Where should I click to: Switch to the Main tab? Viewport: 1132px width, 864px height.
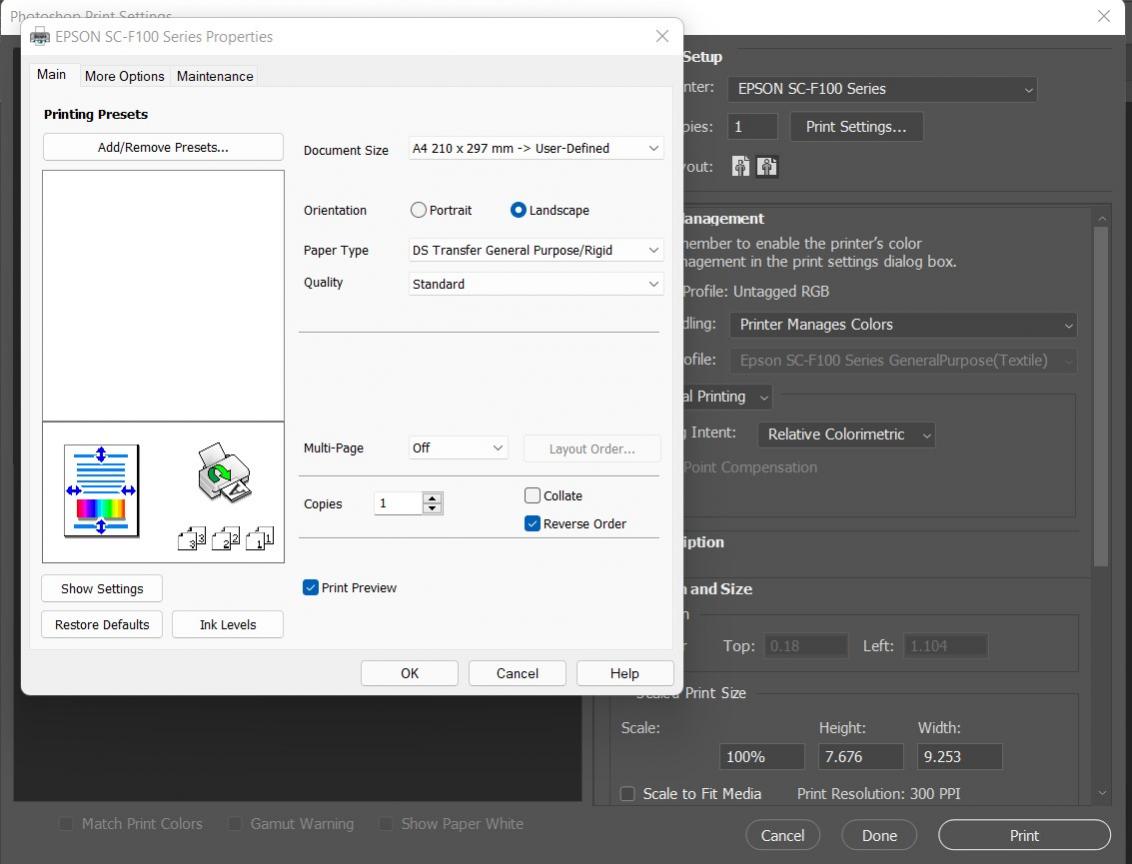[x=51, y=74]
